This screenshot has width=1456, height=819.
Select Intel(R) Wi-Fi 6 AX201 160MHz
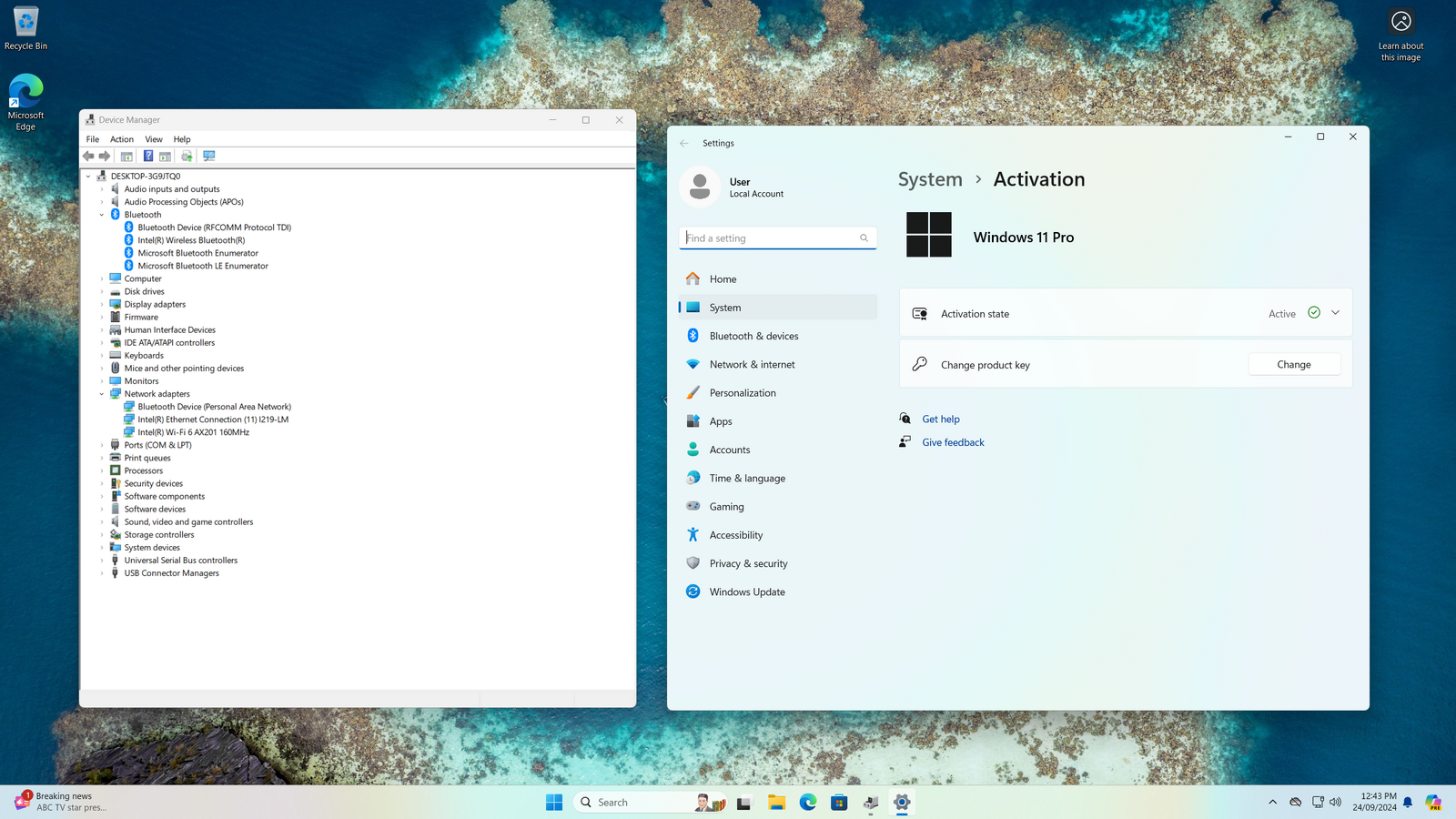(194, 432)
